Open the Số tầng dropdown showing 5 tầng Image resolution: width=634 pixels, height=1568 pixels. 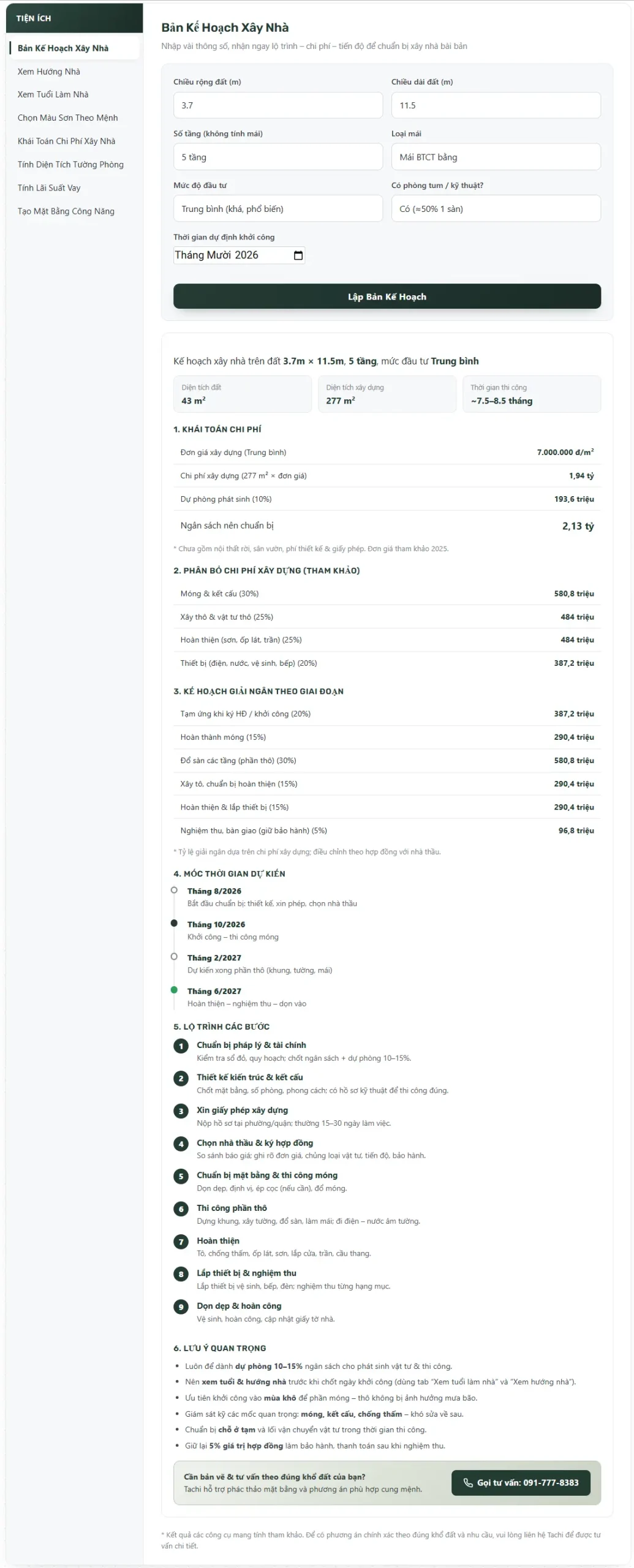[x=278, y=157]
